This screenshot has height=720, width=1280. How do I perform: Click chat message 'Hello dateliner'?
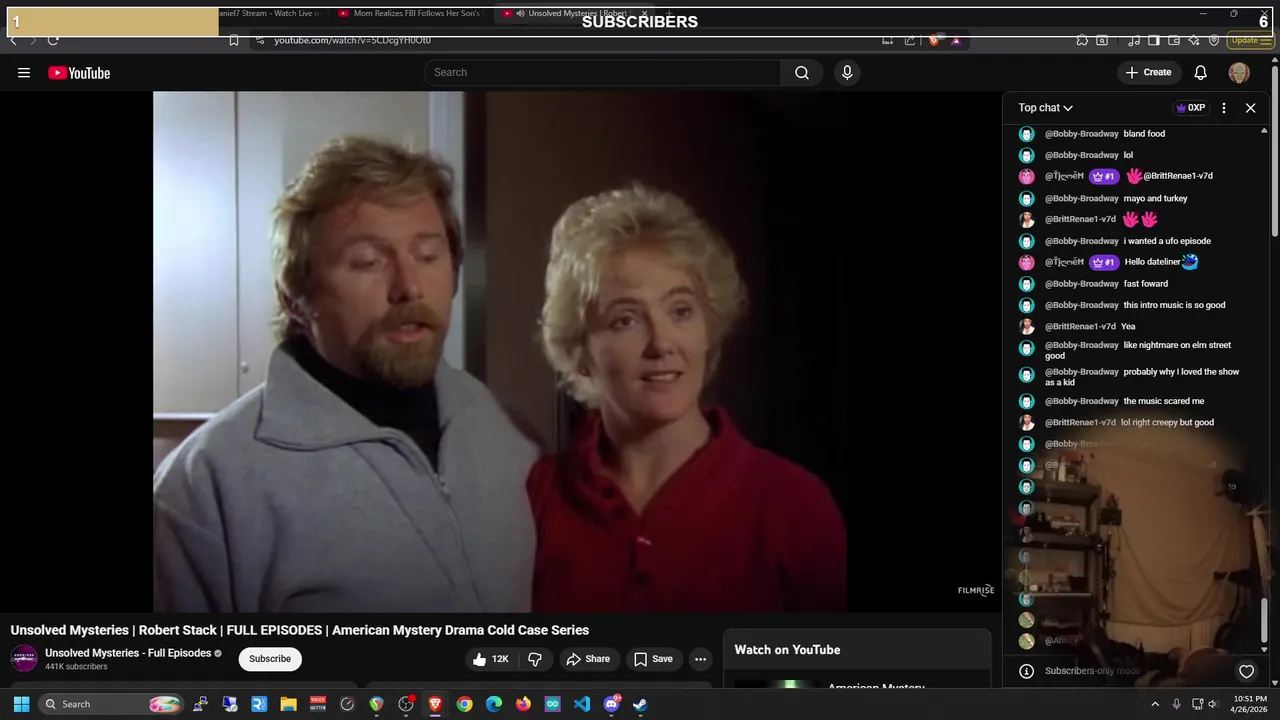click(x=1152, y=262)
